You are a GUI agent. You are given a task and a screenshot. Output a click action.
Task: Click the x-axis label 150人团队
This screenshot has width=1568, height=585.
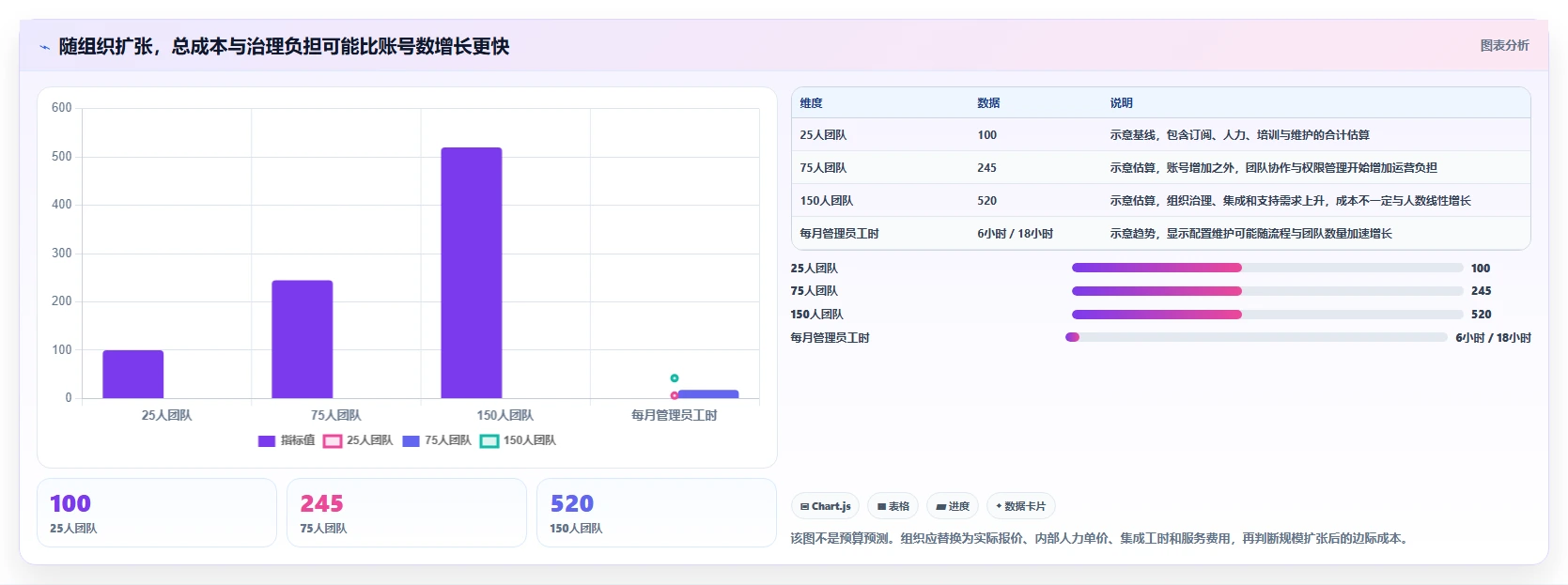pyautogui.click(x=505, y=415)
